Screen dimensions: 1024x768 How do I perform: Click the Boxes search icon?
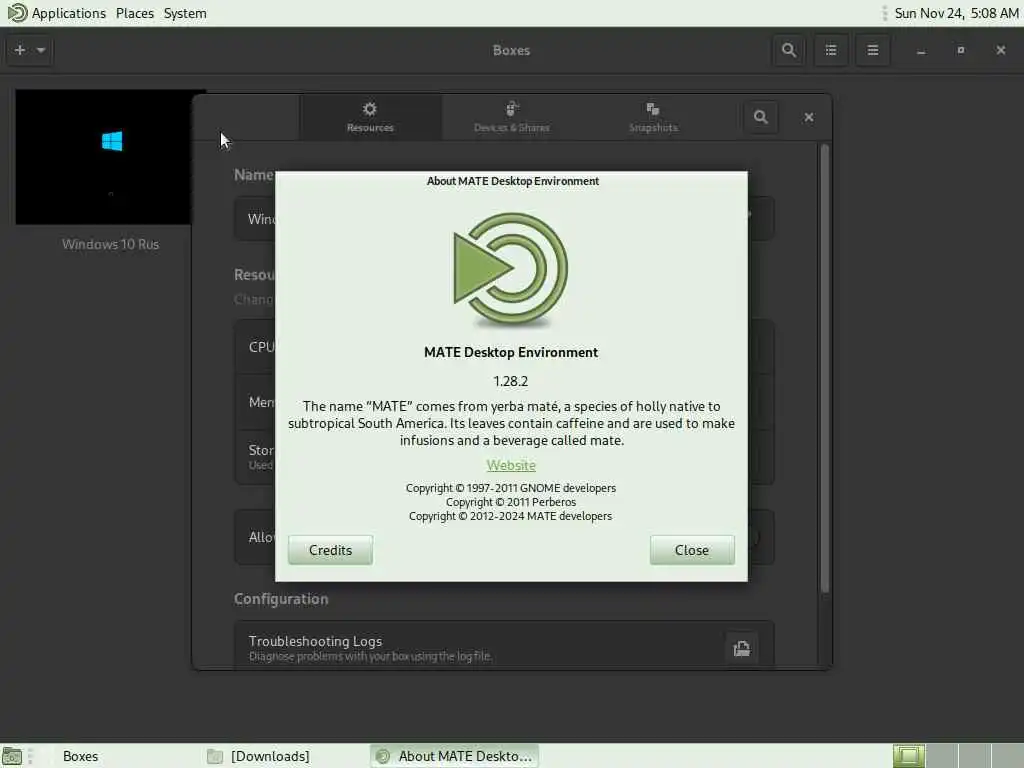(789, 50)
